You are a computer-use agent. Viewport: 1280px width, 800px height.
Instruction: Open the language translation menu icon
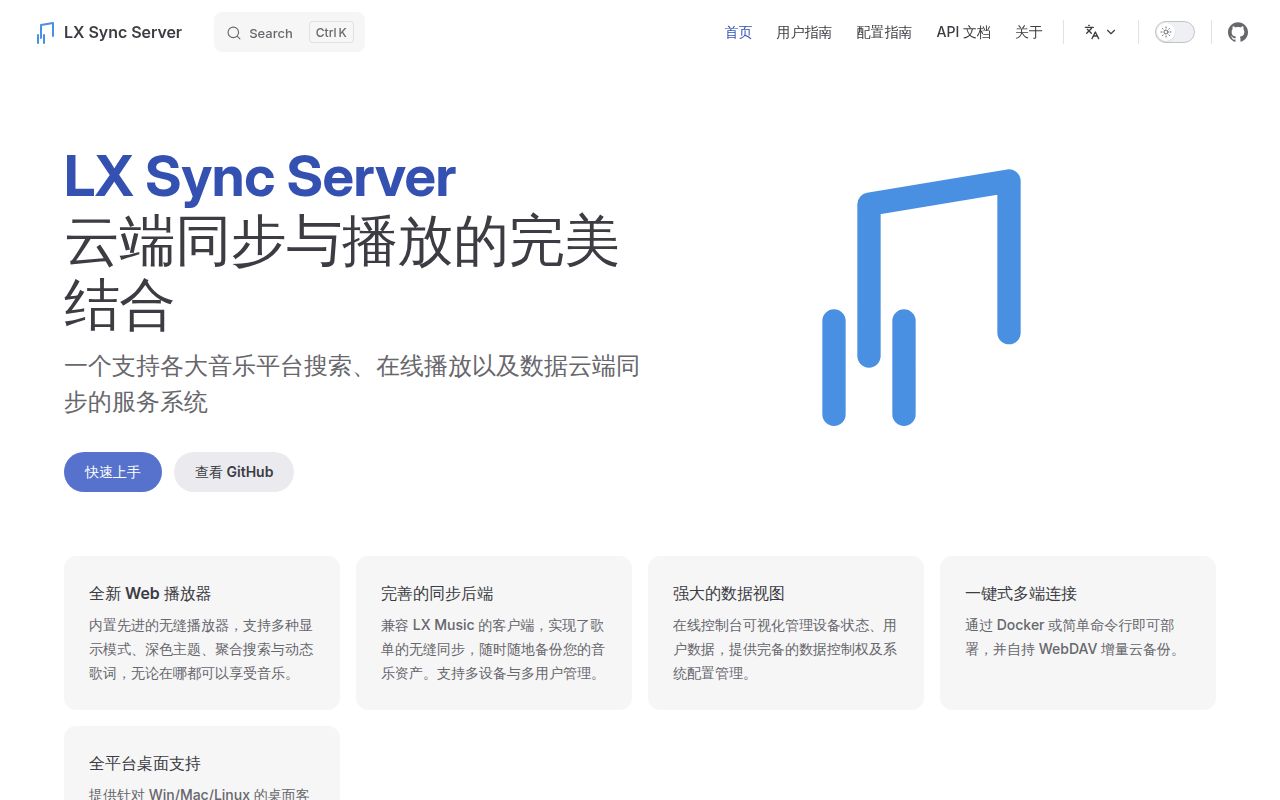click(x=1092, y=32)
